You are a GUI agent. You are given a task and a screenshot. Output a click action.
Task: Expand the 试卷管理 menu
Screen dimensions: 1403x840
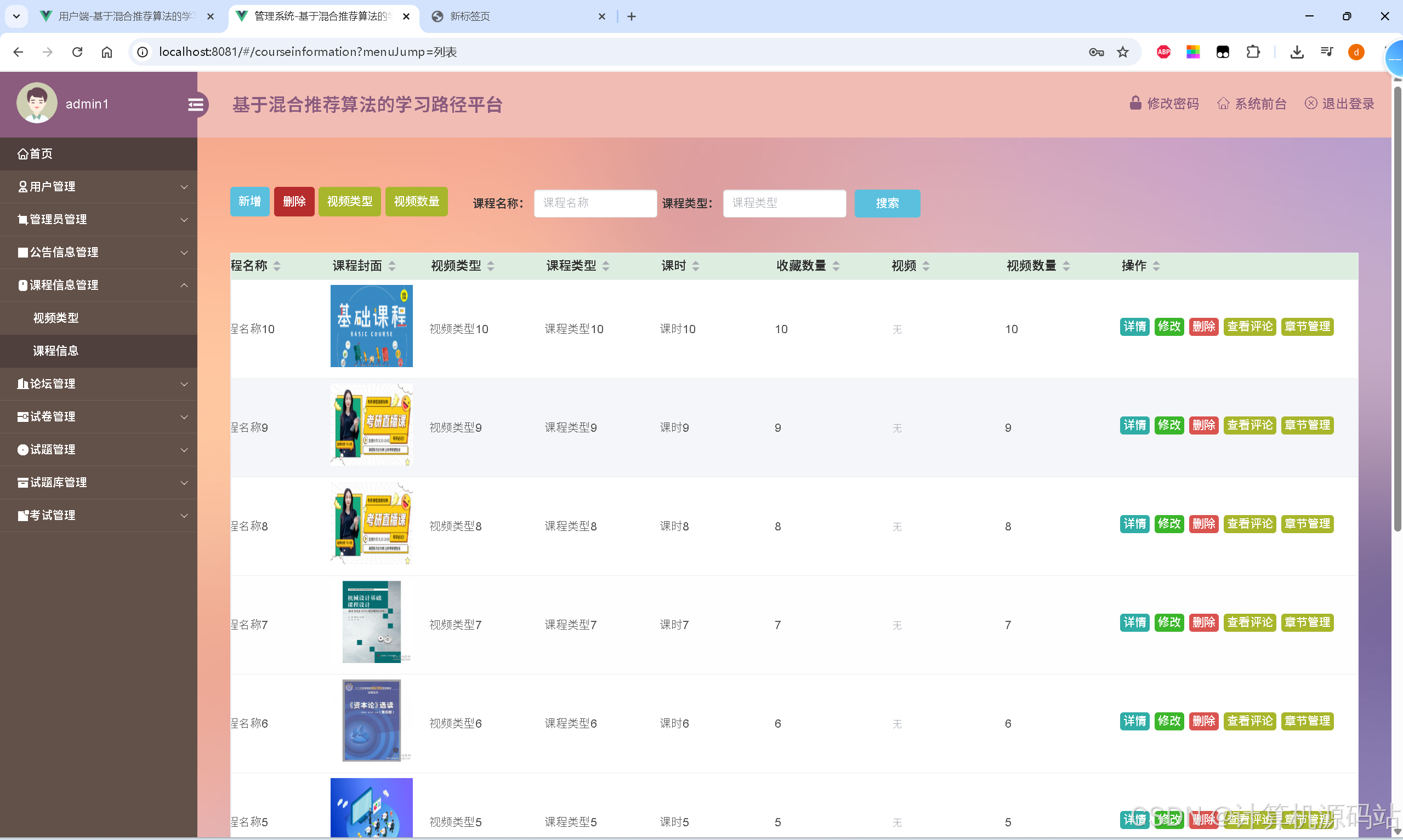click(52, 416)
